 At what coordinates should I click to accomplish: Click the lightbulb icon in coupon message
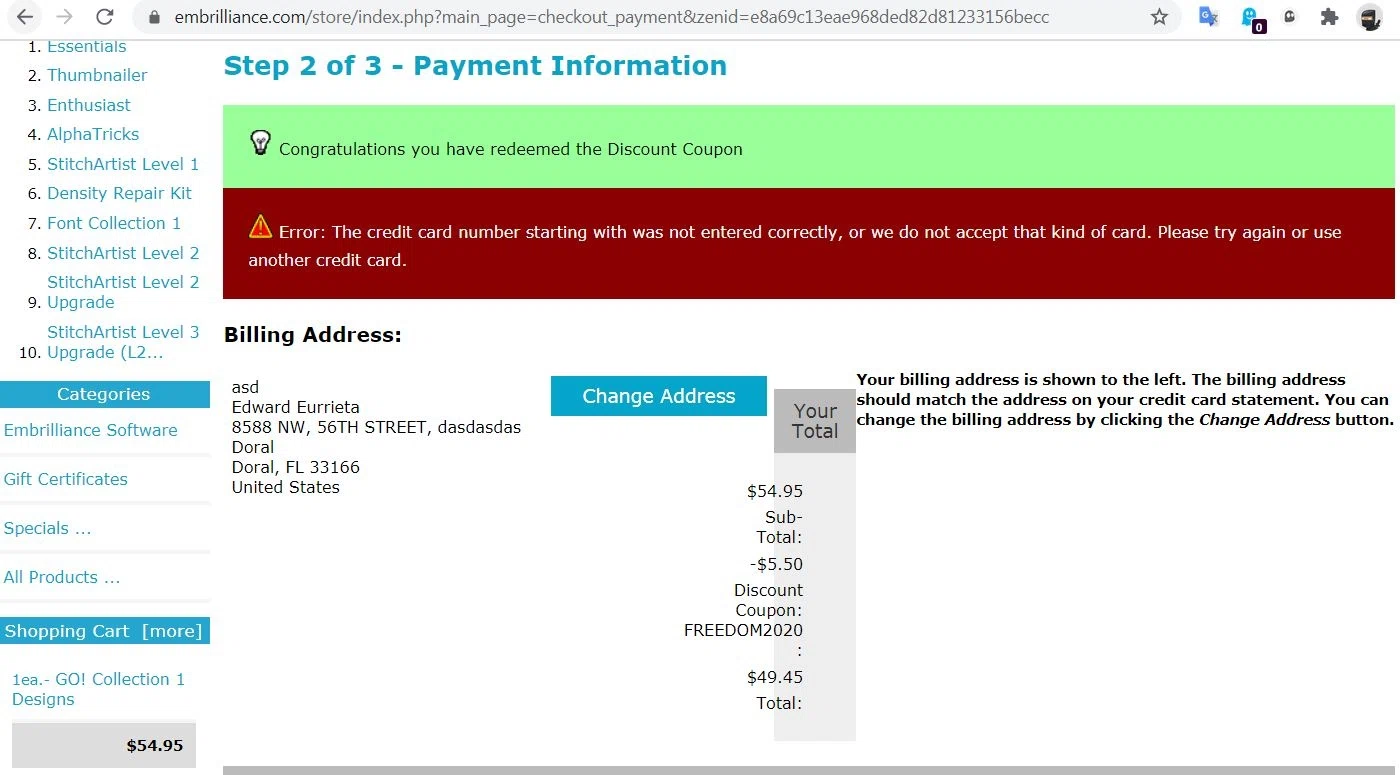(260, 143)
